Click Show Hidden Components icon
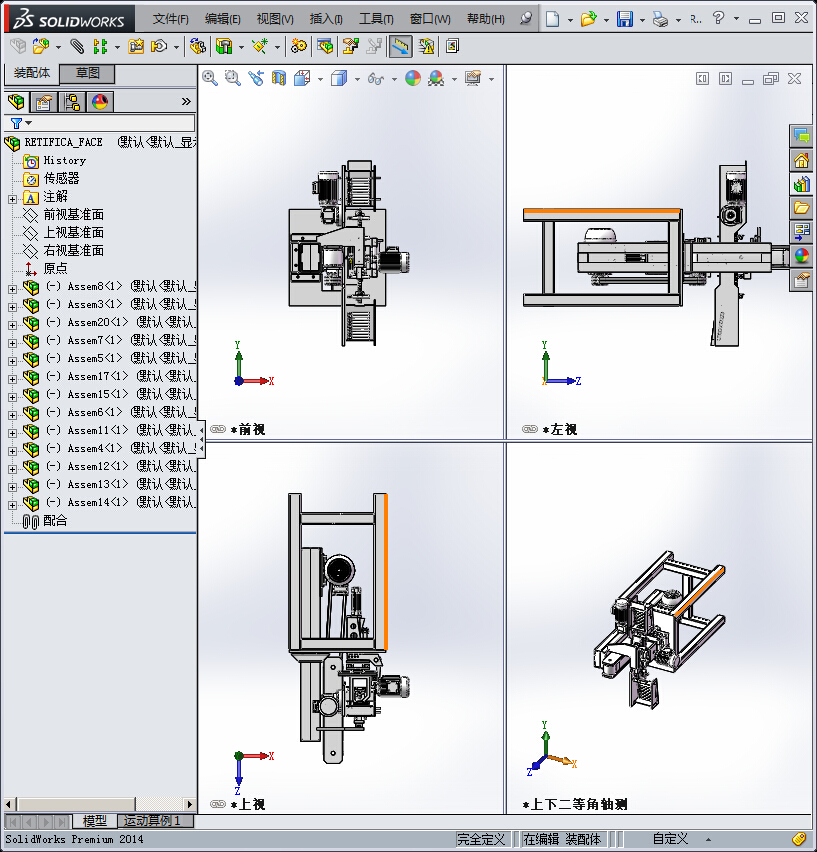 click(198, 46)
